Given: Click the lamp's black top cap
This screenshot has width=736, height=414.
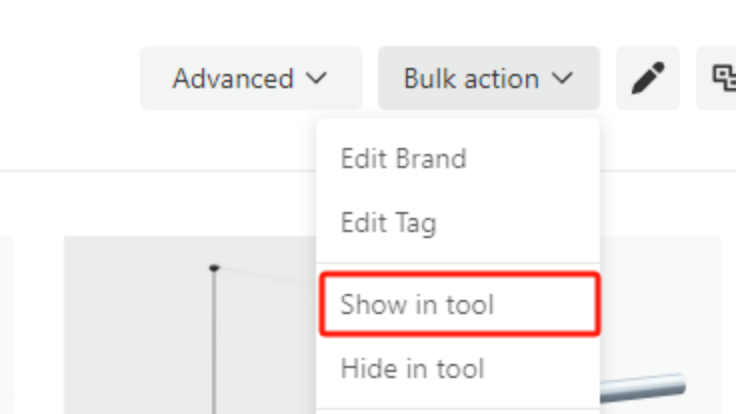Looking at the screenshot, I should coord(214,268).
